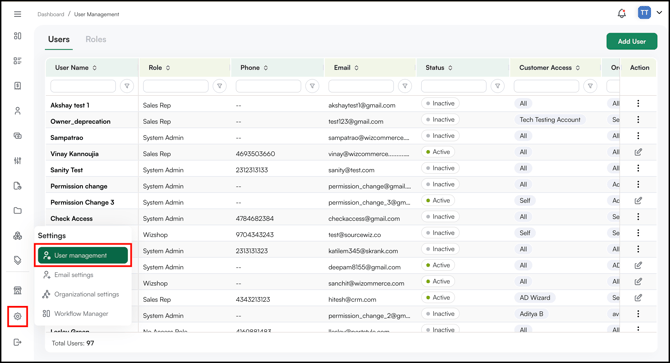This screenshot has width=670, height=363.
Task: Click the Aditya B access tag
Action: pos(531,314)
